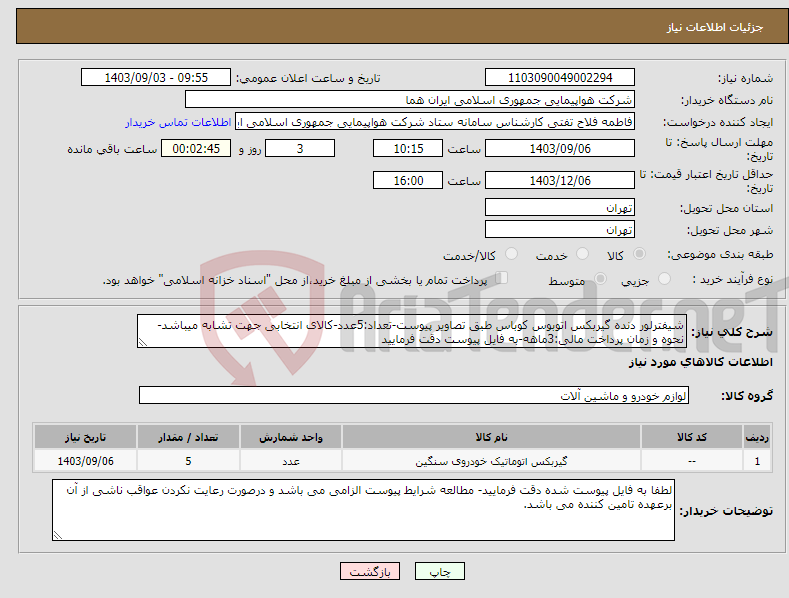Click the توضیحات خریدار notes textarea
The height and width of the screenshot is (598, 789).
363,510
